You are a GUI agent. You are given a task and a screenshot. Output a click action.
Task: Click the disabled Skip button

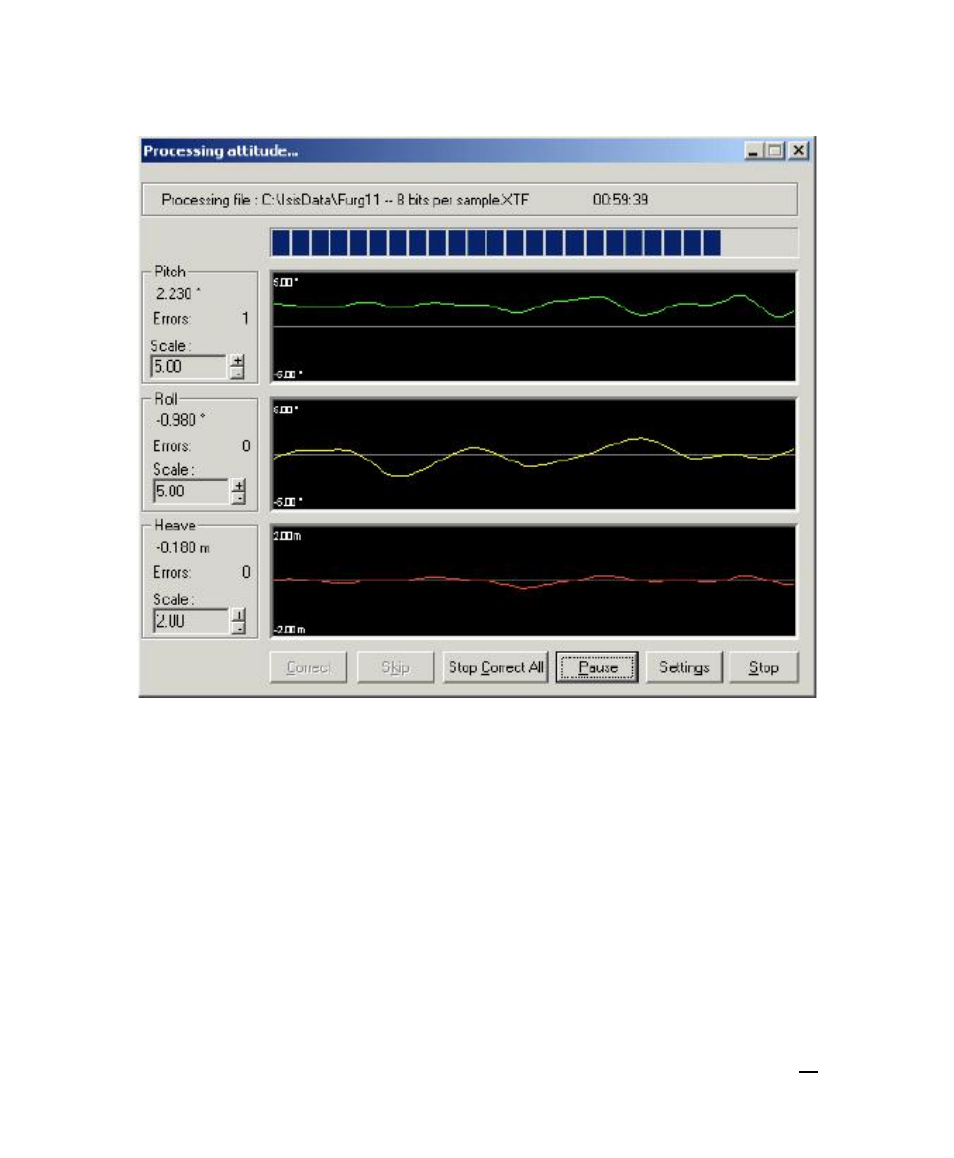point(395,667)
